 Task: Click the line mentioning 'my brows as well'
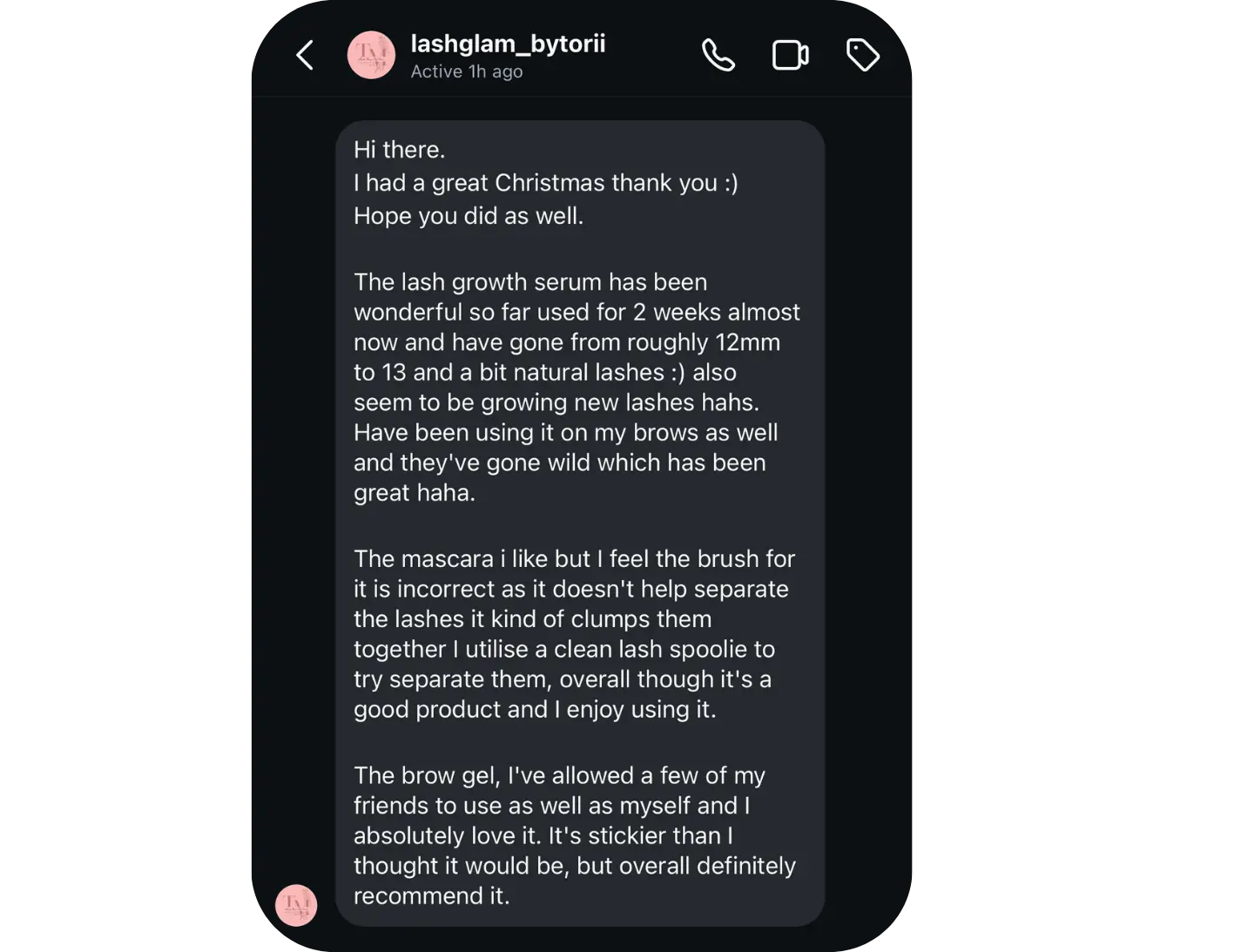565,433
